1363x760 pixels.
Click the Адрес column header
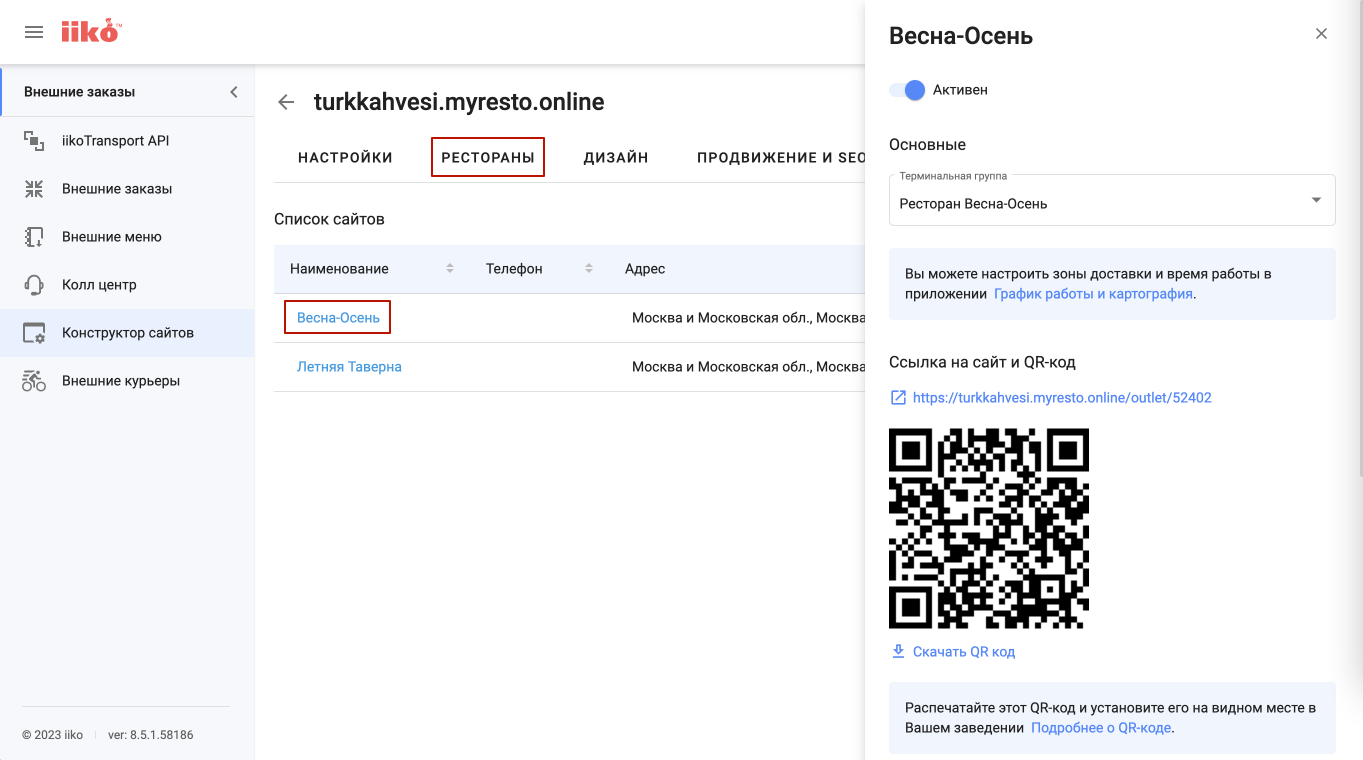click(x=645, y=269)
